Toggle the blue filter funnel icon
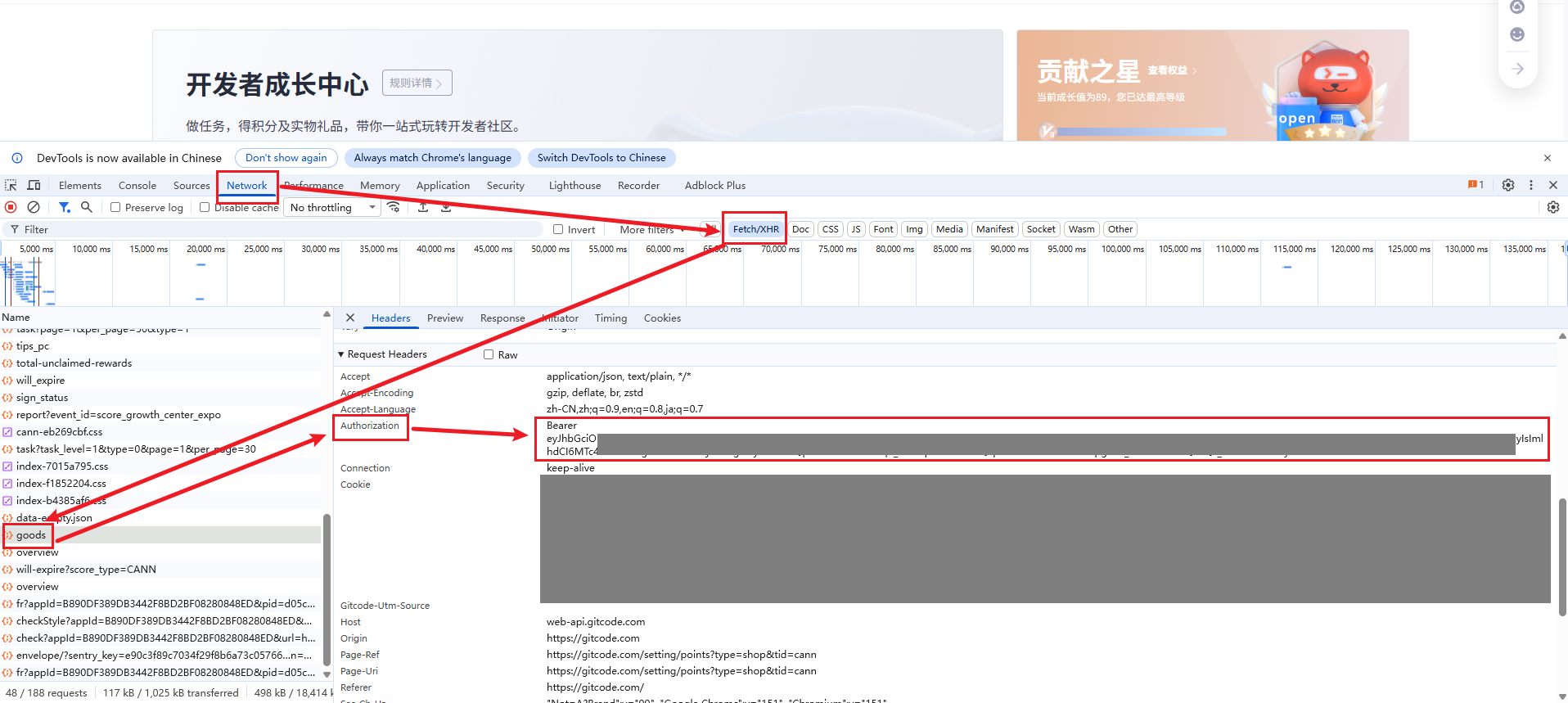1568x703 pixels. point(64,207)
